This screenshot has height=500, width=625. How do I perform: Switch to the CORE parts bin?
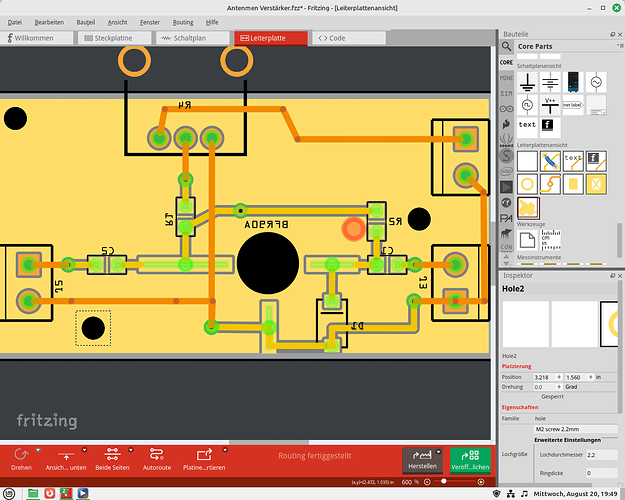(x=506, y=61)
